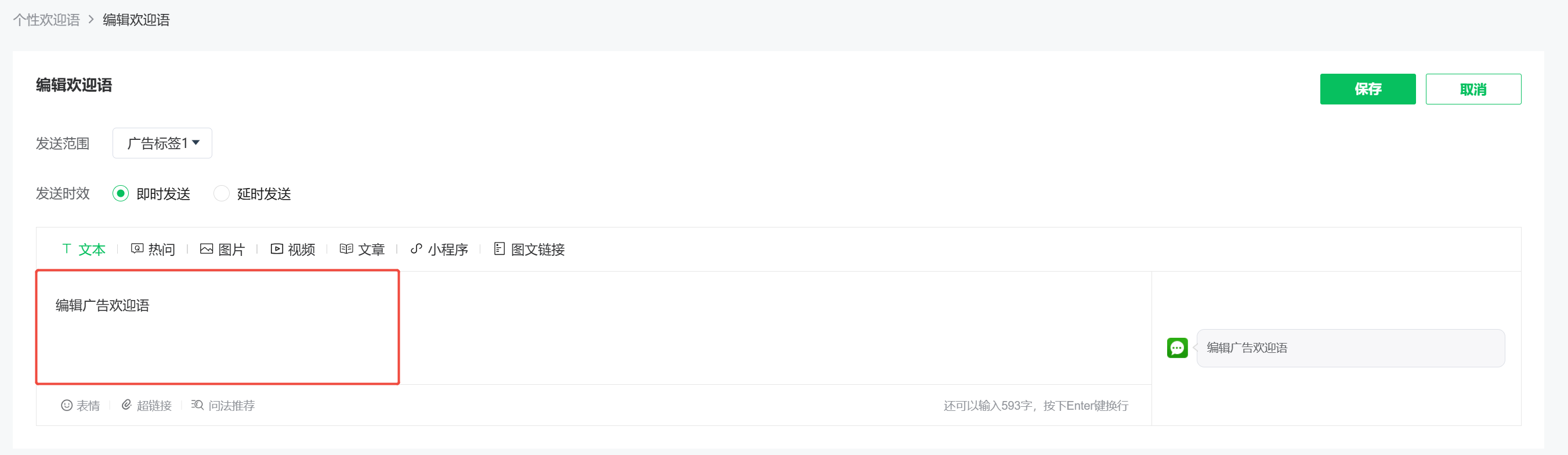The image size is (1568, 455).
Task: Click the text type T icon
Action: [x=67, y=249]
